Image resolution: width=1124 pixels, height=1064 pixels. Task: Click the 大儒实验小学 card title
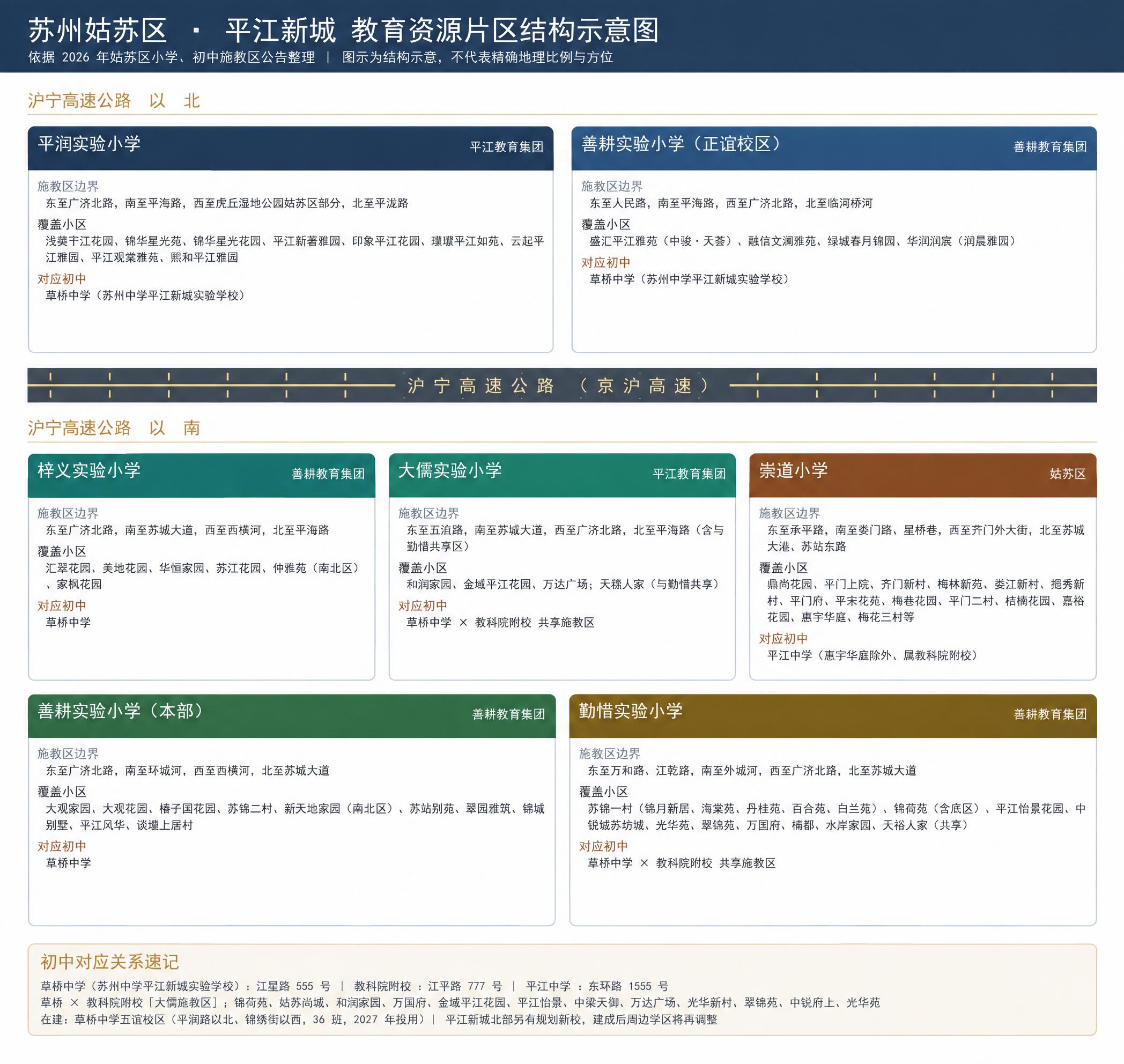click(450, 470)
